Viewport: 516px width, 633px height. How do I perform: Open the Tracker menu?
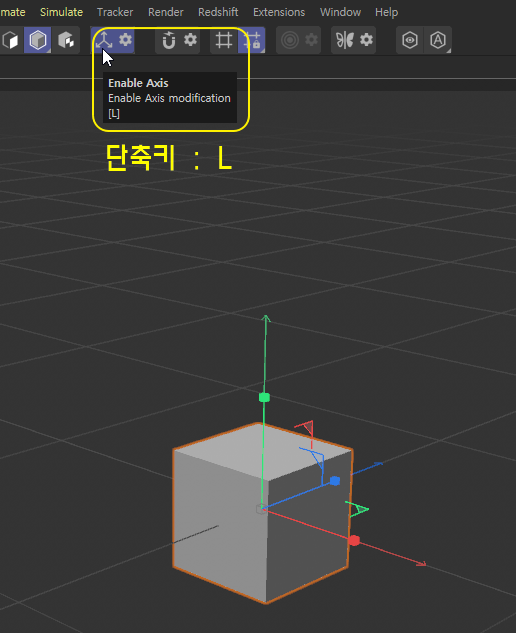point(115,12)
